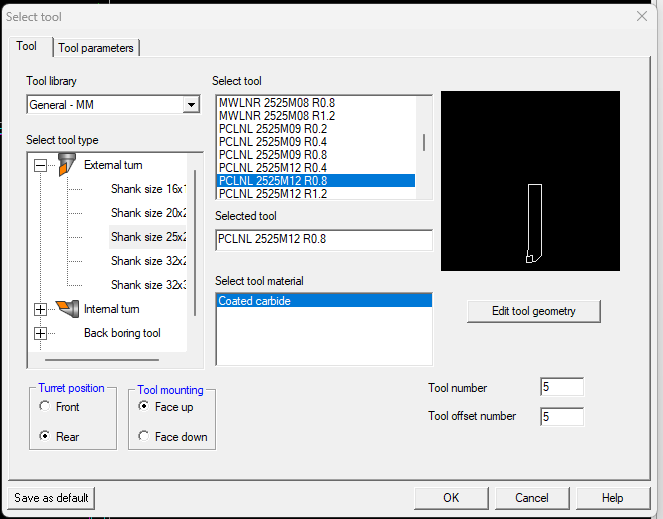This screenshot has width=663, height=519.
Task: Select the Back boring tool label
Action: click(122, 333)
